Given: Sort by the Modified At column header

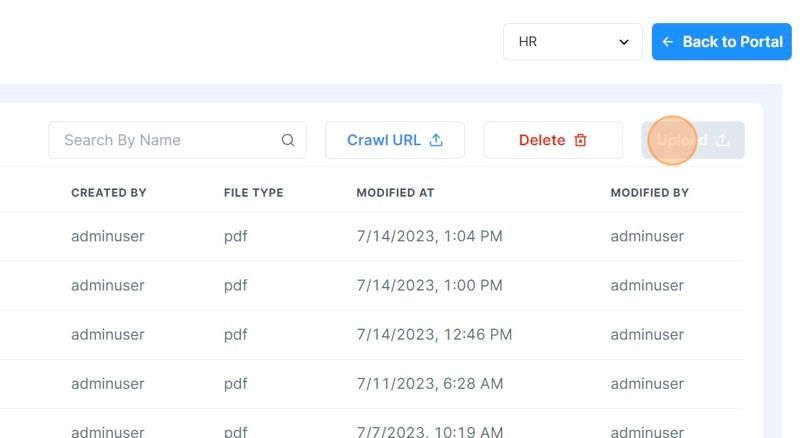Looking at the screenshot, I should point(395,193).
